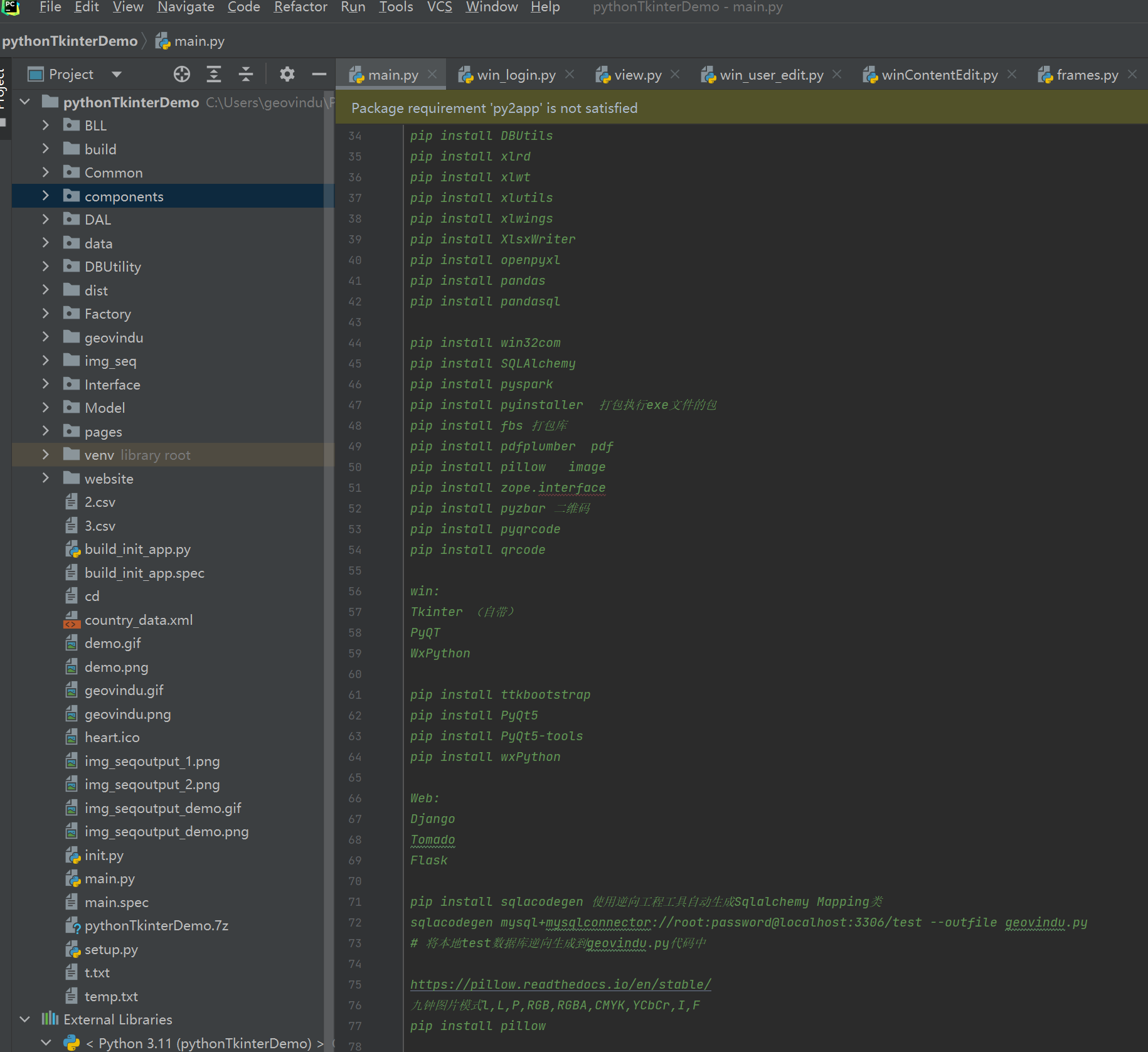Switch to the winContentEdit.py tab
The width and height of the screenshot is (1148, 1052).
point(939,75)
